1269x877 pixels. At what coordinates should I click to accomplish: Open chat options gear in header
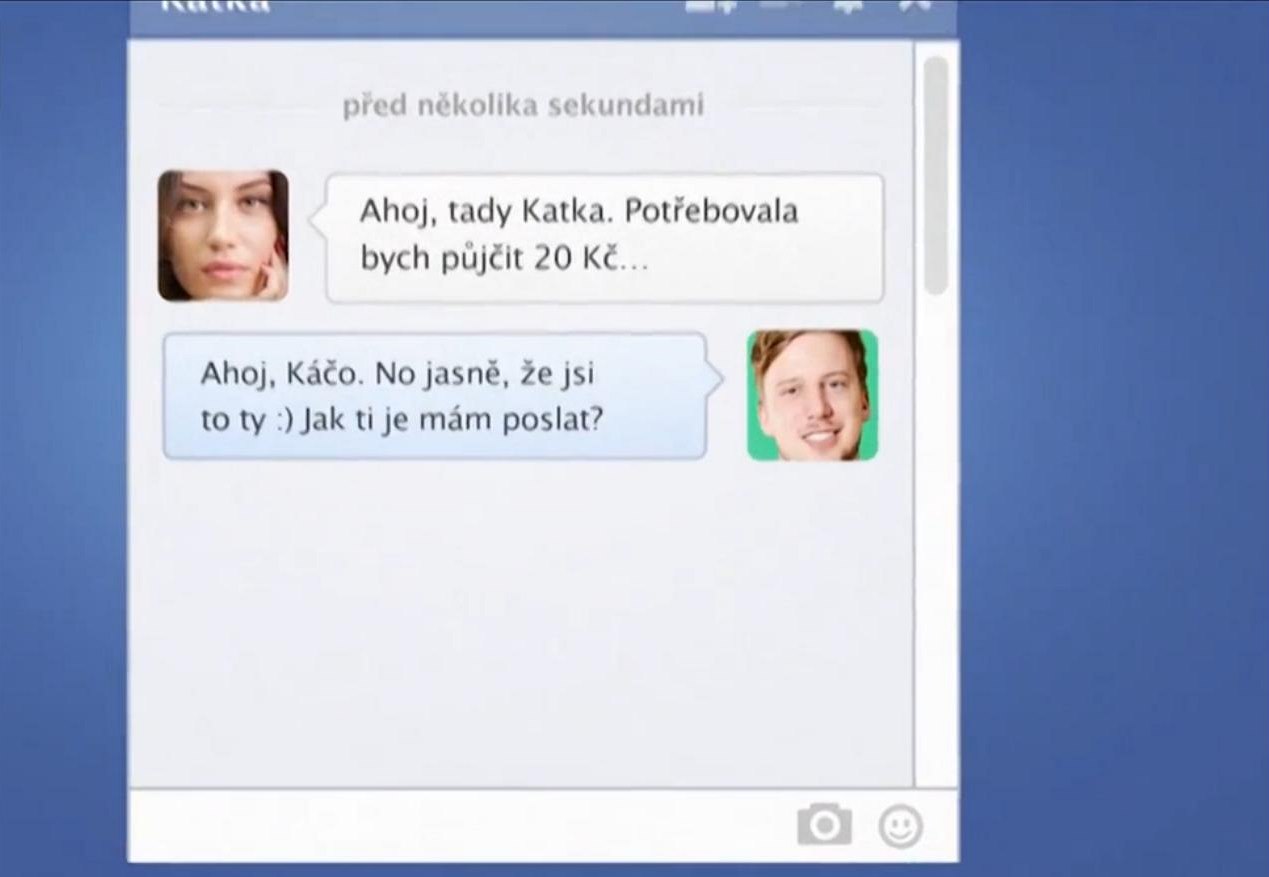[848, 5]
